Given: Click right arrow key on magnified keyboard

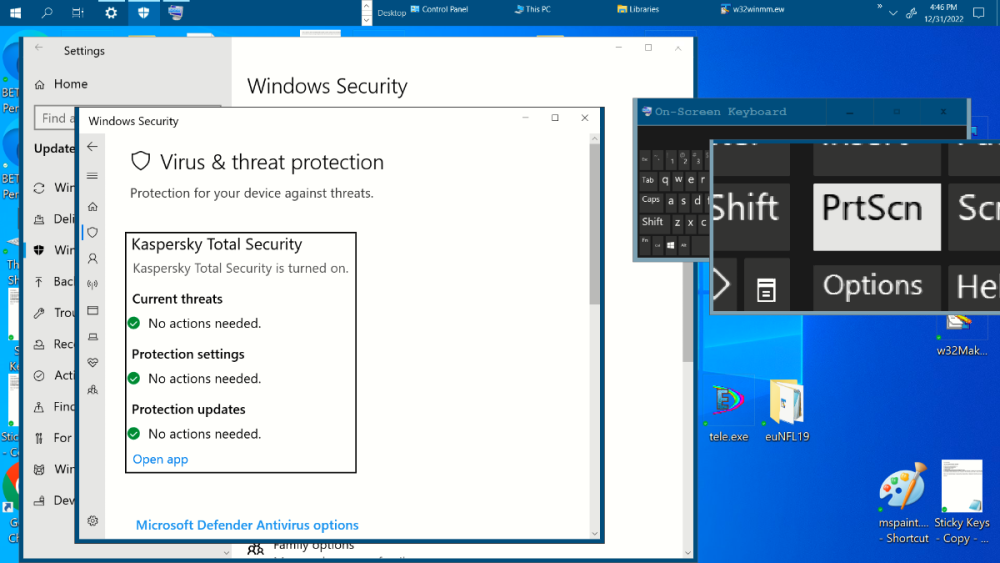Looking at the screenshot, I should tap(724, 285).
